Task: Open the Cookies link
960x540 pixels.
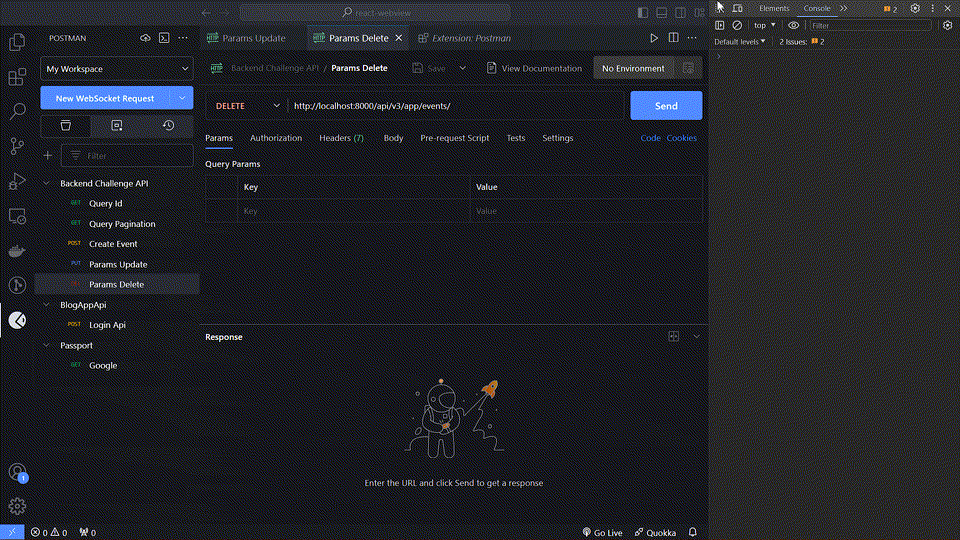Action: [x=681, y=138]
